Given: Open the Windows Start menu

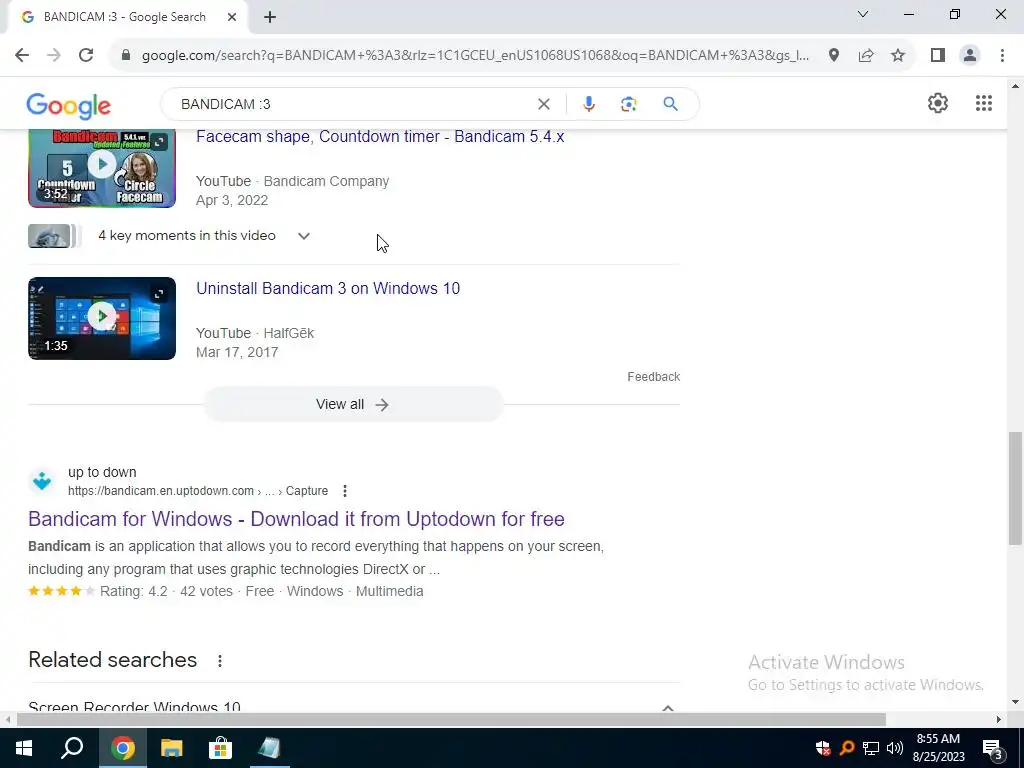Looking at the screenshot, I should click(24, 748).
